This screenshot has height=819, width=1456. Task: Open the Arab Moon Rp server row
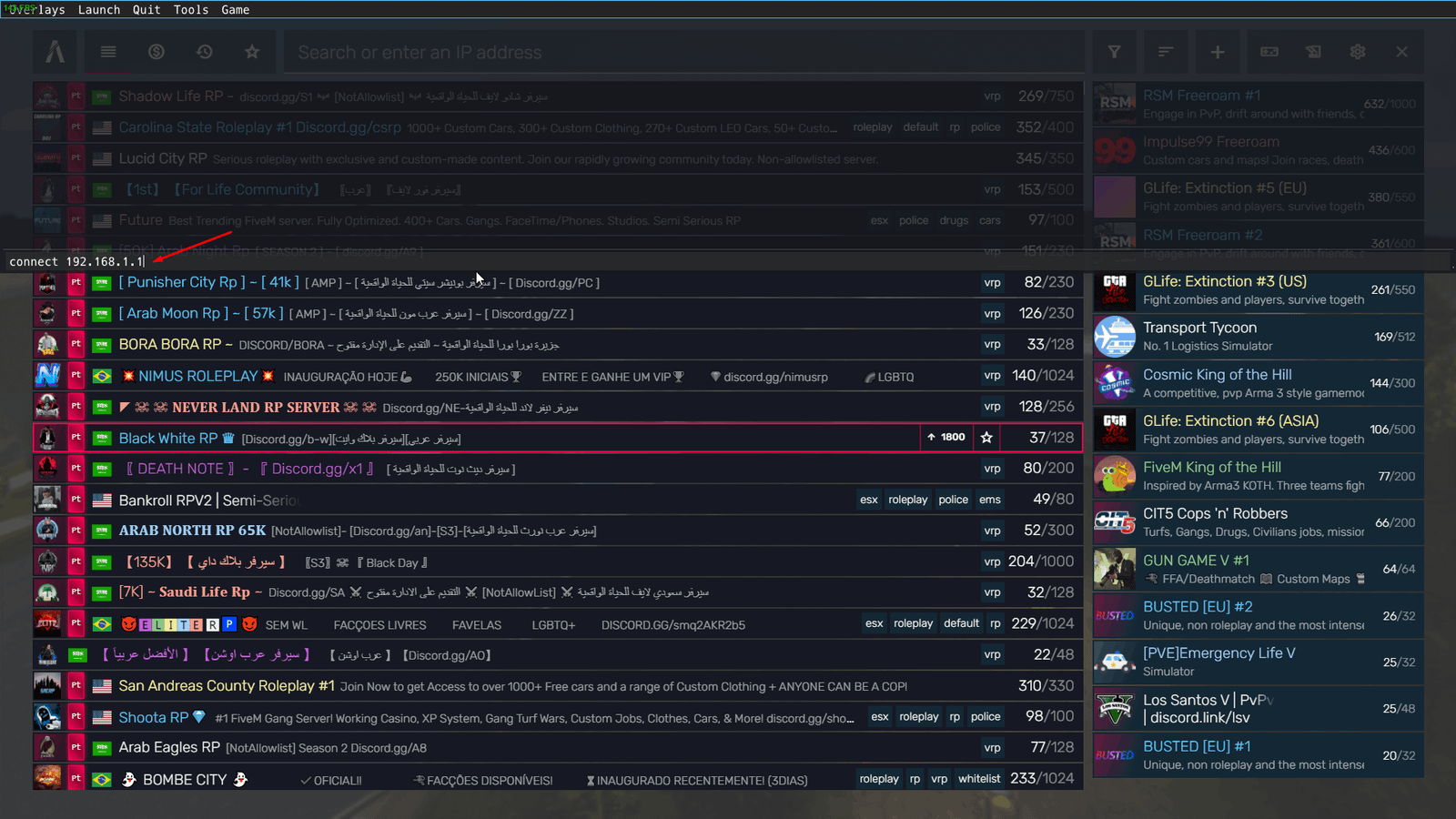[x=558, y=314]
